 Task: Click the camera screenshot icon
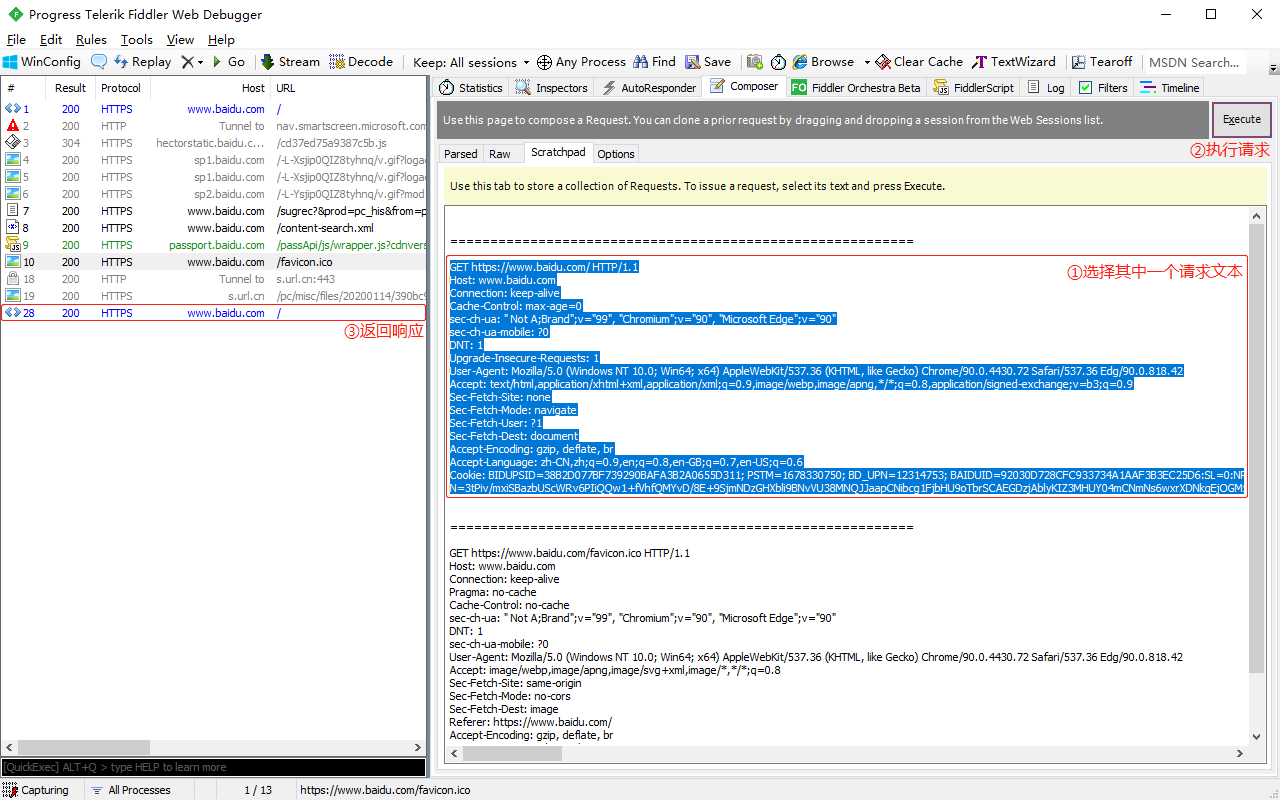point(755,62)
